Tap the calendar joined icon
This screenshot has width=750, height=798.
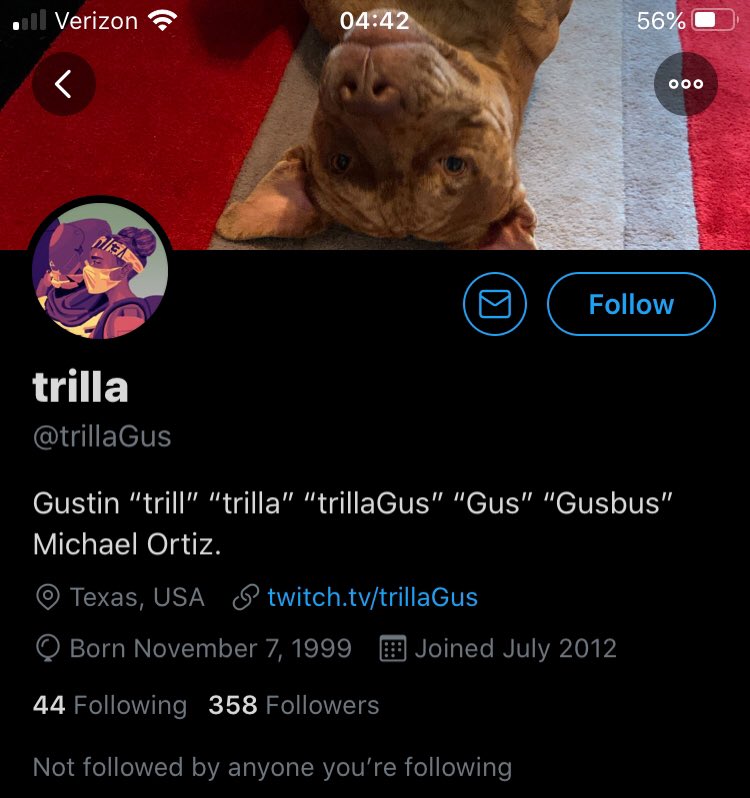(x=393, y=648)
